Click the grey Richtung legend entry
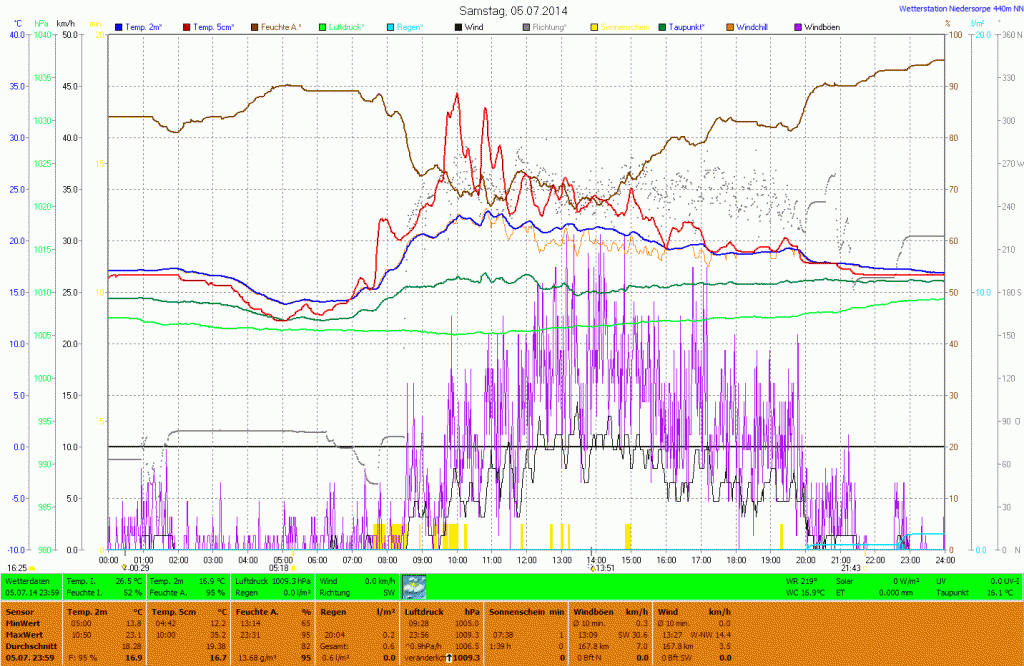1024x666 pixels. point(550,26)
